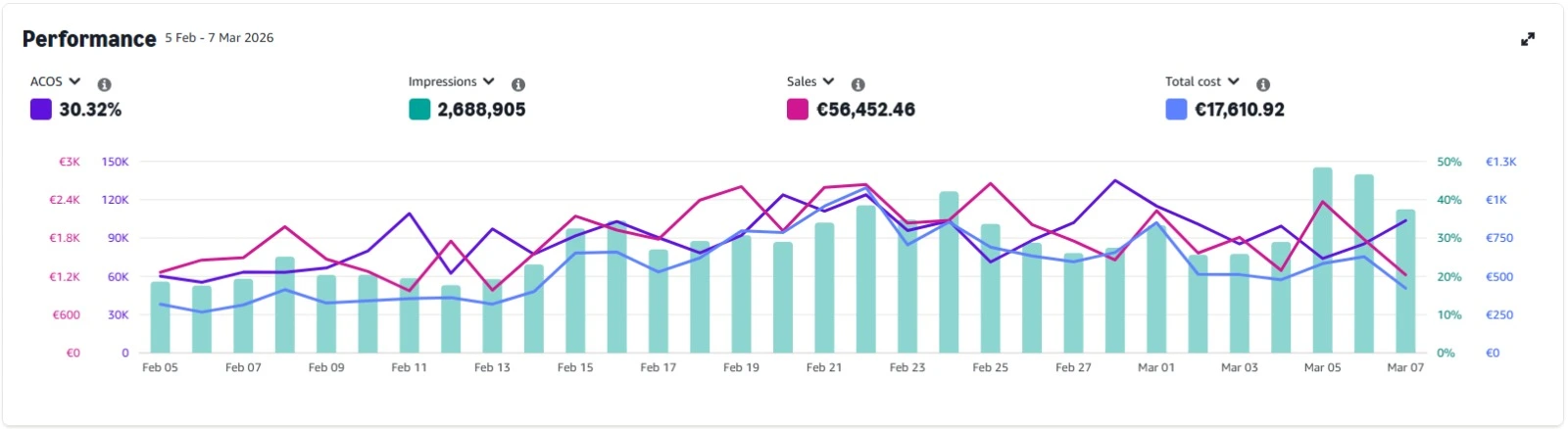Viewport: 1568px width, 429px height.
Task: Expand the Total cost metric selector
Action: click(x=1202, y=81)
